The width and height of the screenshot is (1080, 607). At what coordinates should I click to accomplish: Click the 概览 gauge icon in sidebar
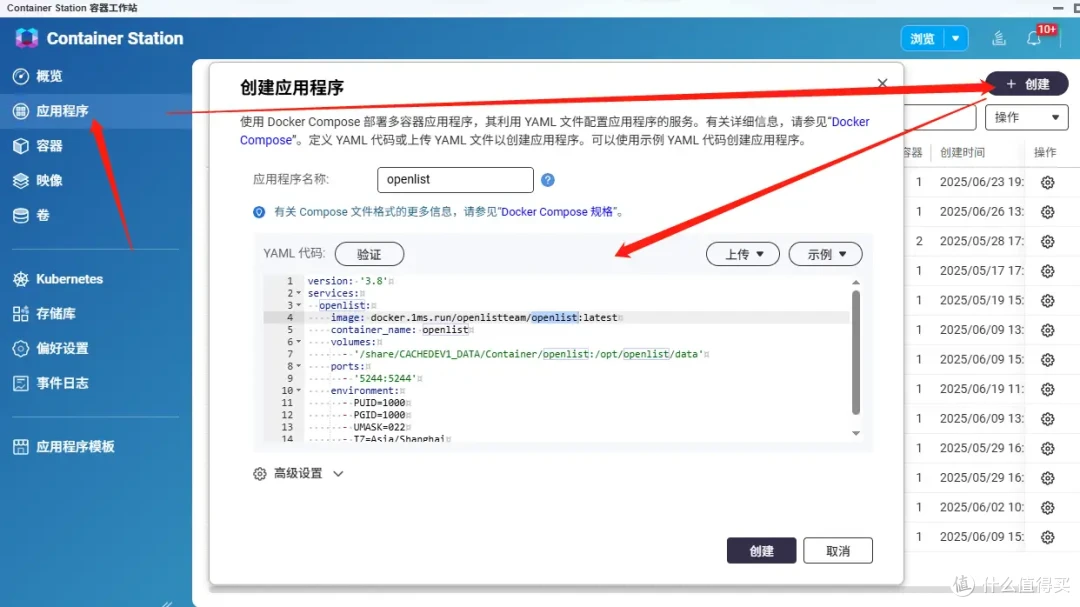tap(21, 76)
